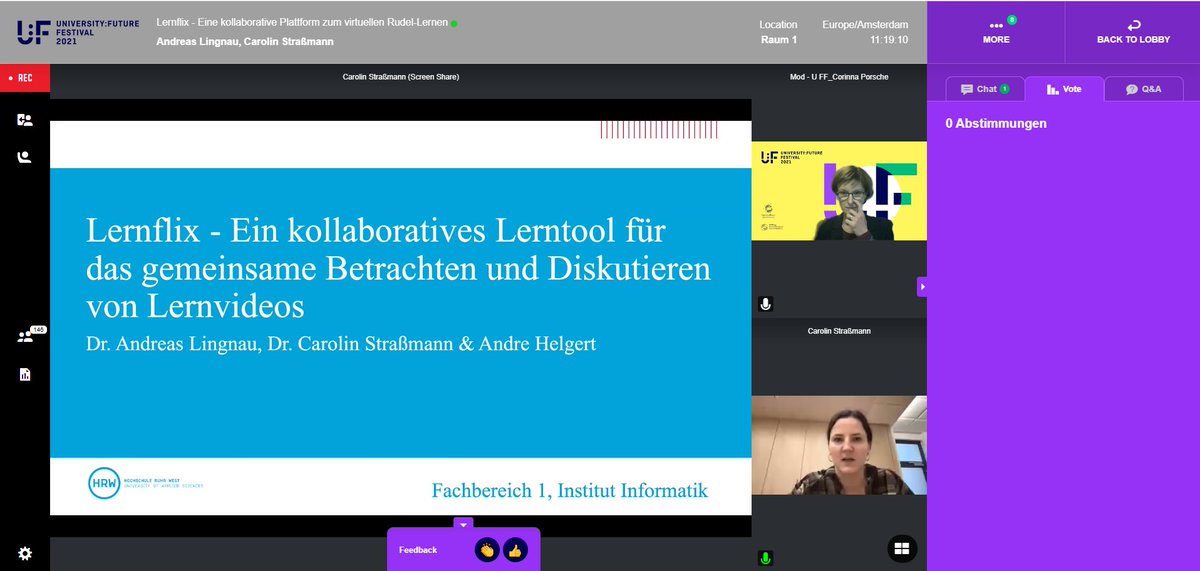Screen dimensions: 1200x571
Task: Click the HRW logo on the slide
Action: tap(146, 482)
